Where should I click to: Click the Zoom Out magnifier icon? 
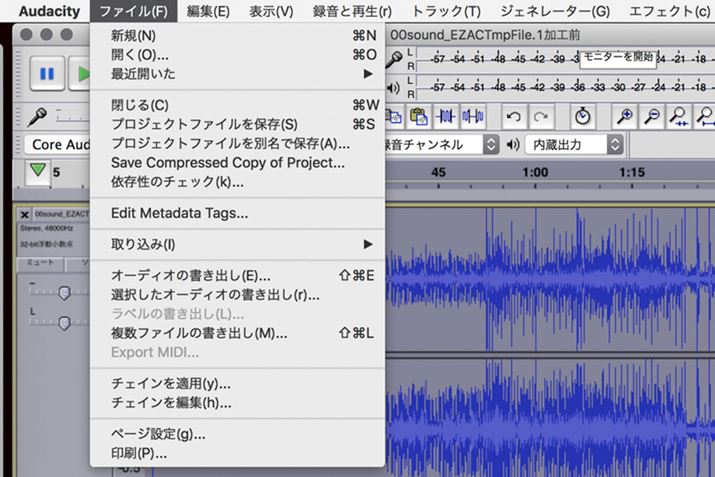[x=651, y=116]
